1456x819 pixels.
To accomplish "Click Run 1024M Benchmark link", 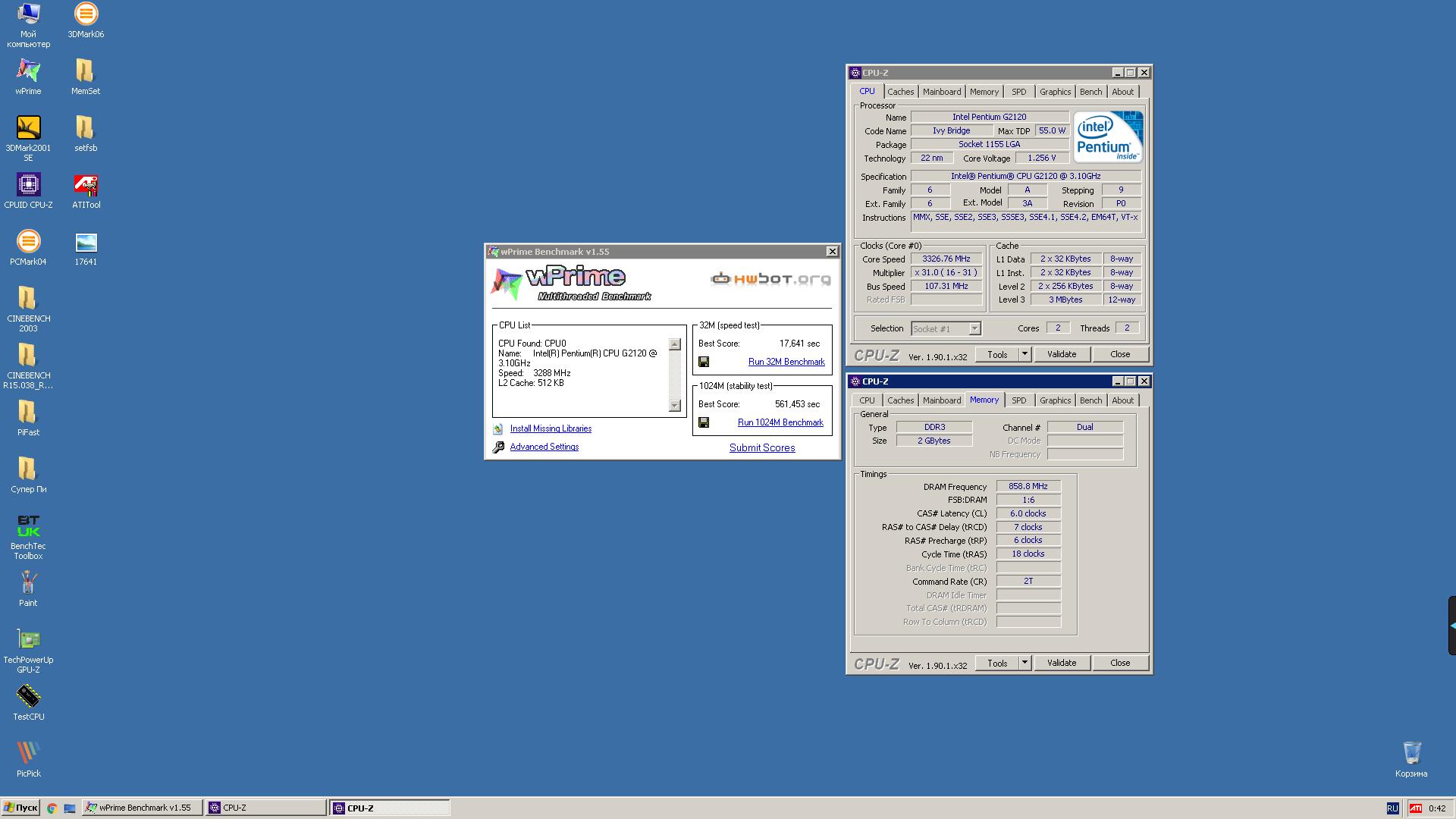I will (780, 422).
